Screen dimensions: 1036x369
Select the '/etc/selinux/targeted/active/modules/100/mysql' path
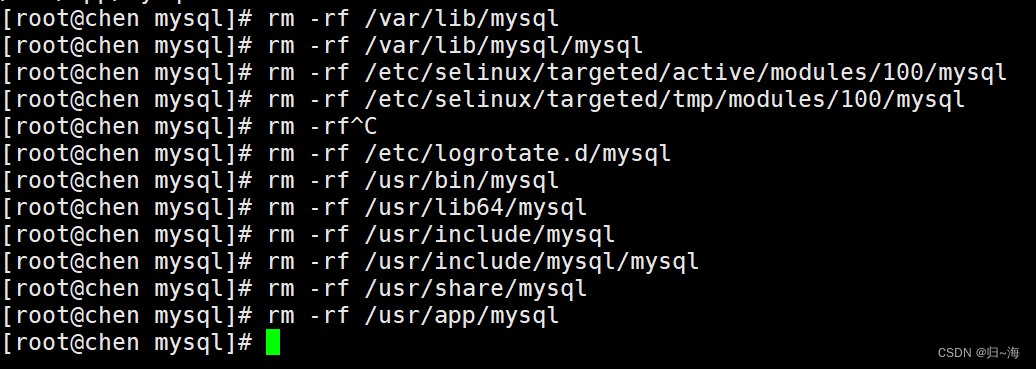coord(685,73)
